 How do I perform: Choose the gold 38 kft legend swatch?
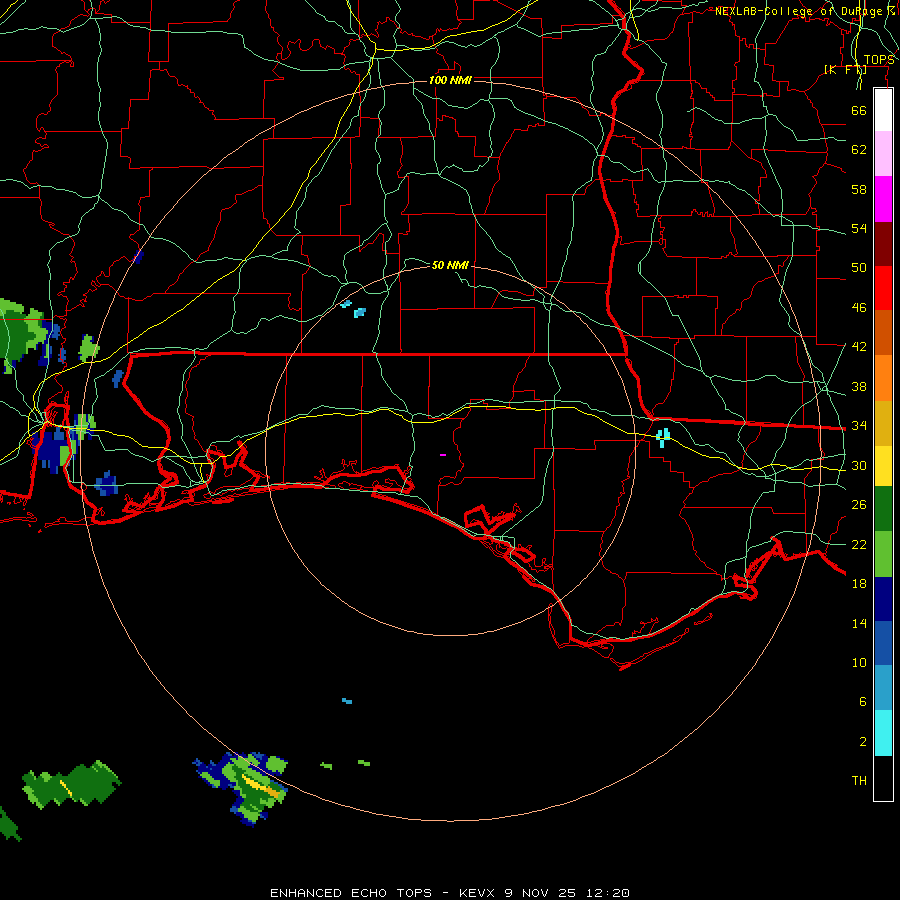tap(883, 422)
